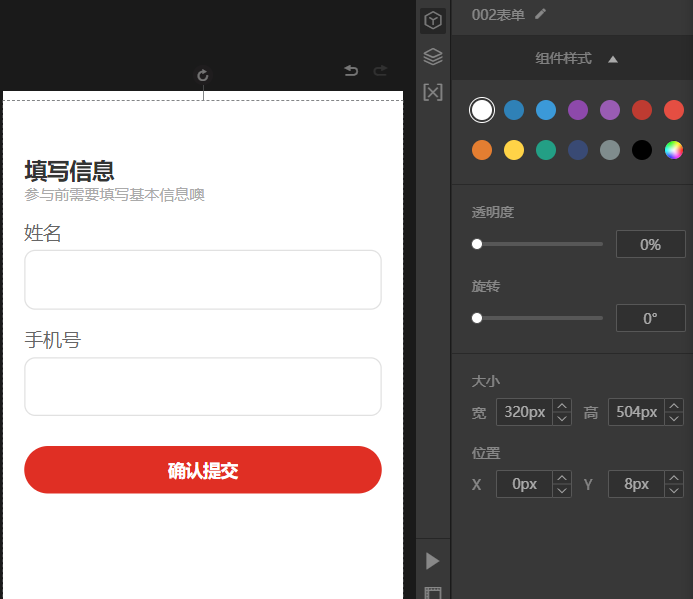Select the dark purple color swatch
The image size is (693, 599).
[x=578, y=110]
